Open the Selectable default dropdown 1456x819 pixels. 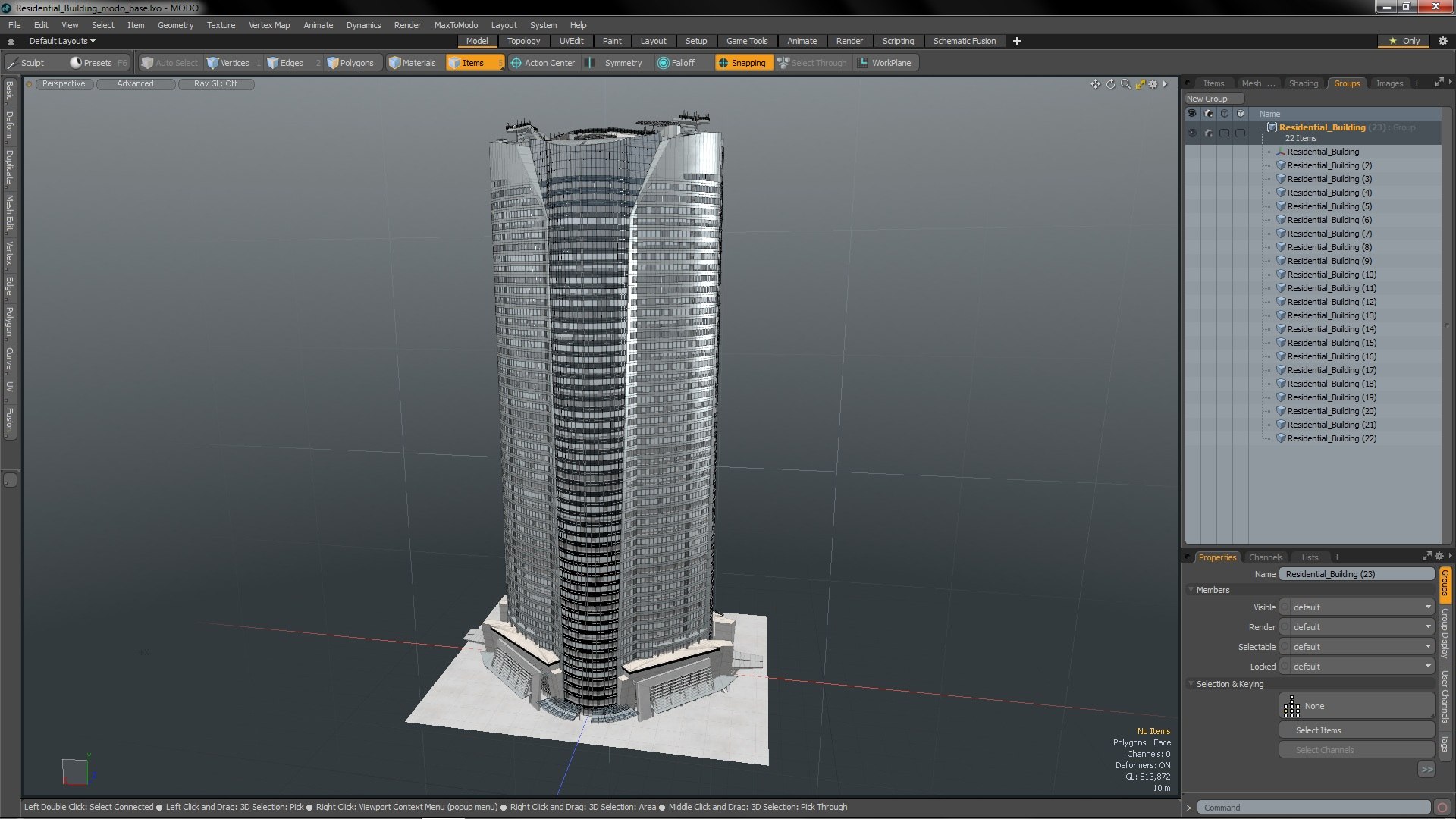[1357, 647]
